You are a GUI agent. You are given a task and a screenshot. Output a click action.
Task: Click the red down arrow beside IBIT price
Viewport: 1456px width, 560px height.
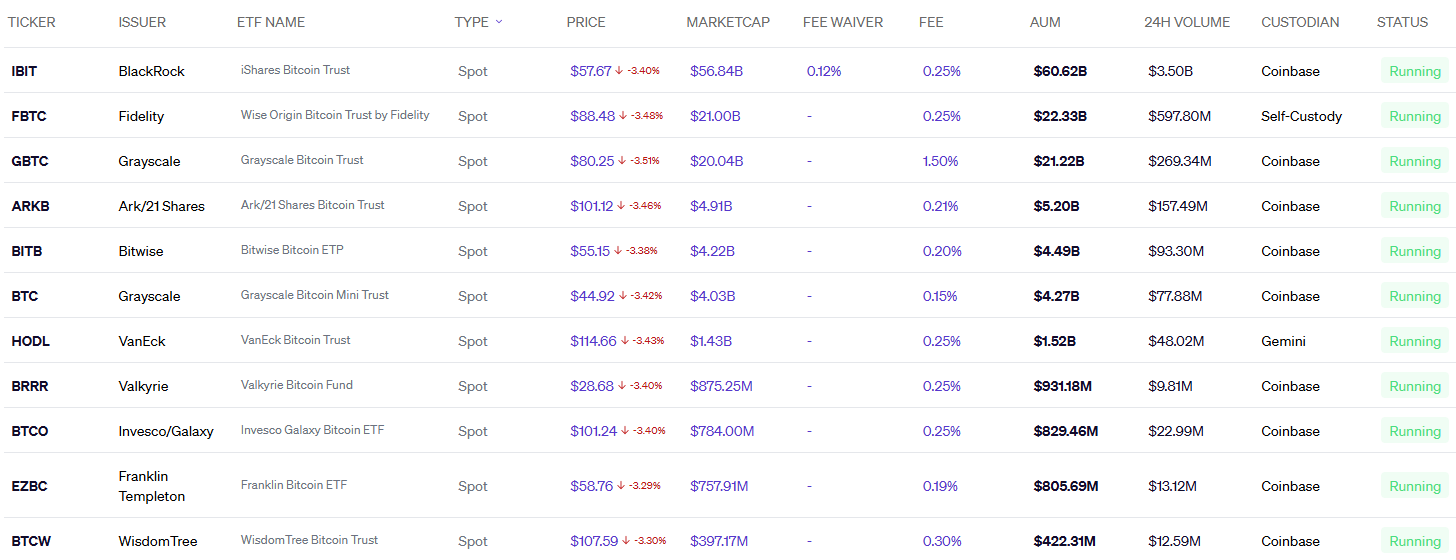619,71
